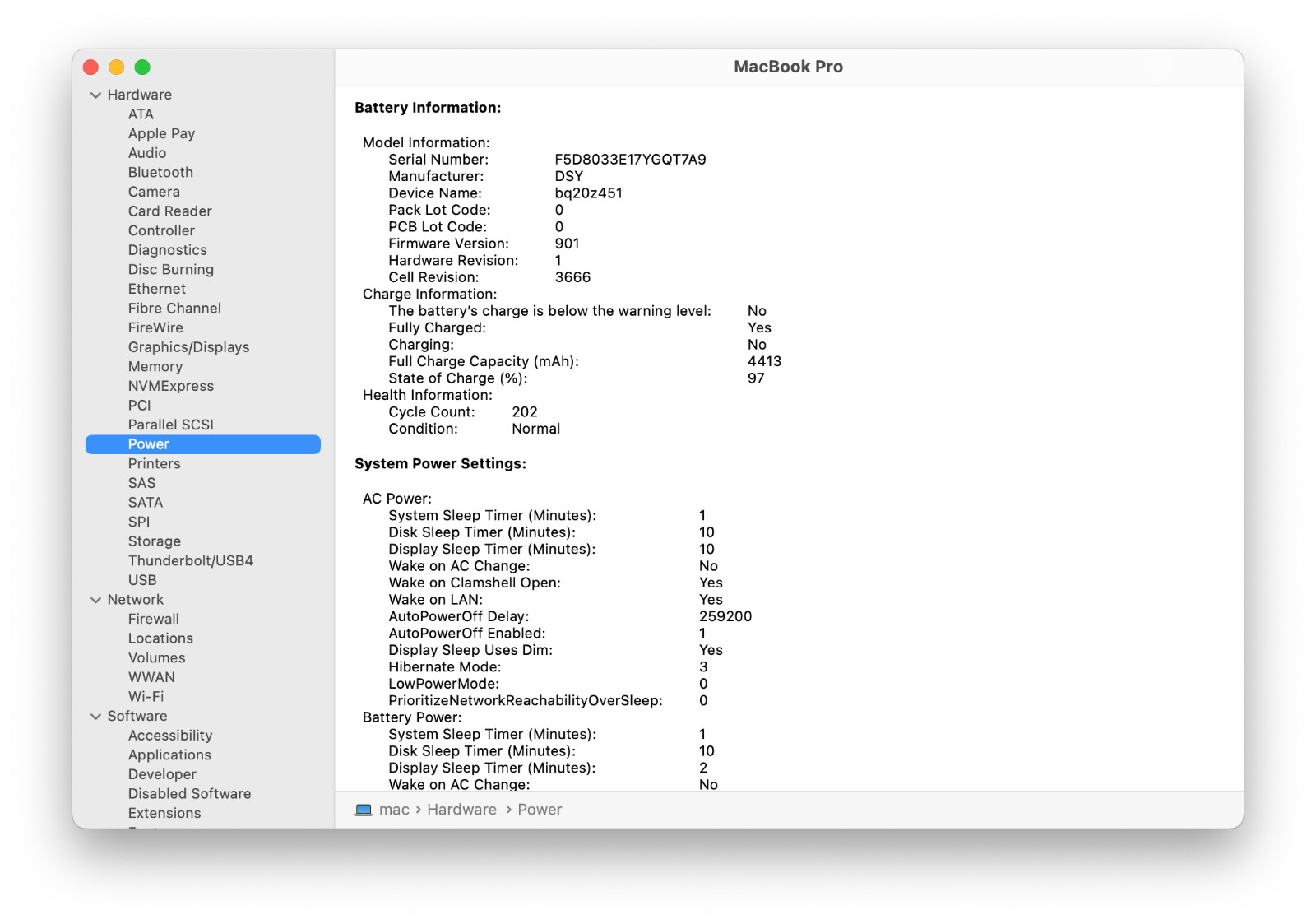Click the laptop icon in path bar
The image size is (1316, 924).
363,810
